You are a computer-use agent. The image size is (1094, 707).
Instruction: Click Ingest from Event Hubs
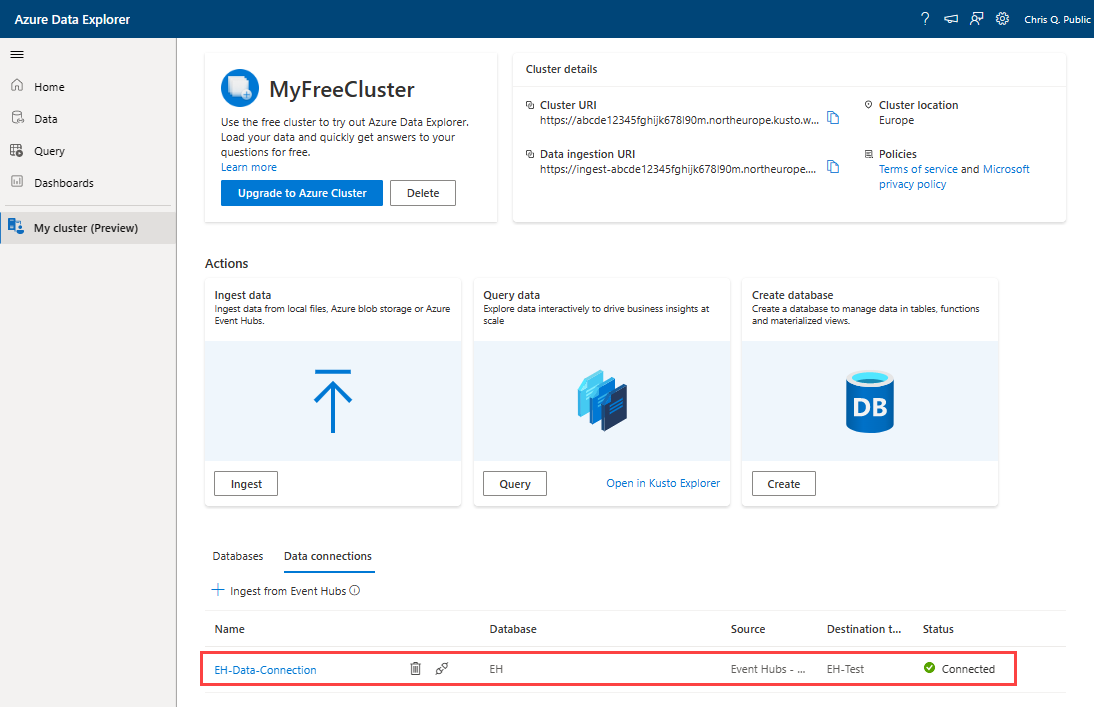coord(286,591)
